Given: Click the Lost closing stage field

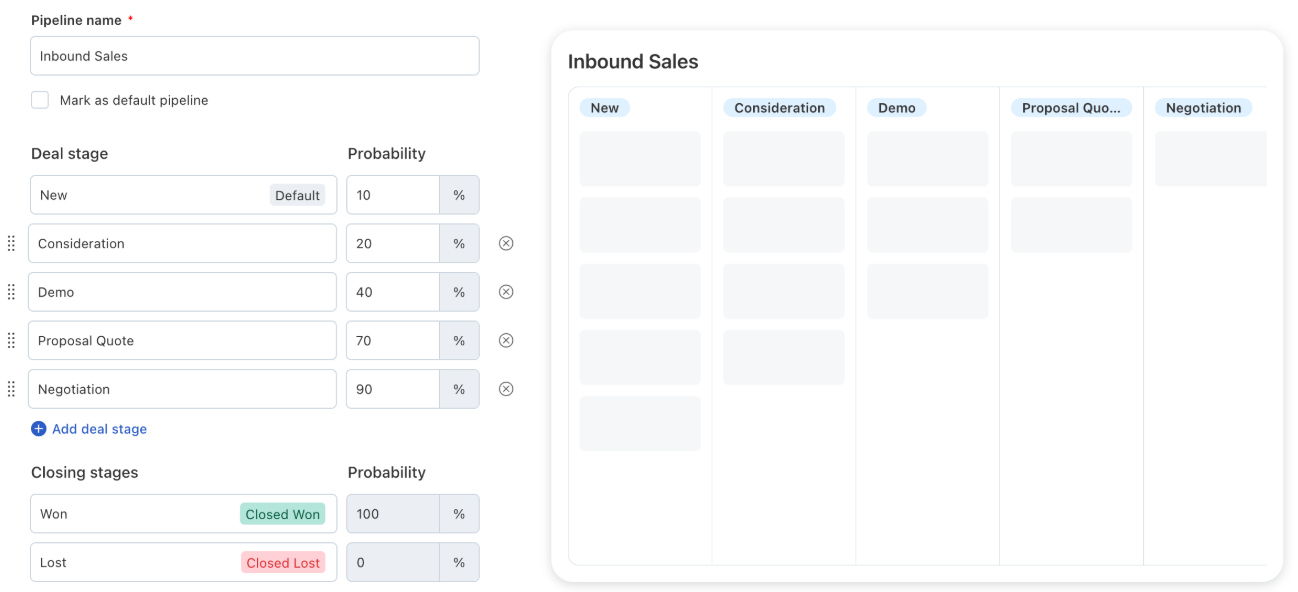Looking at the screenshot, I should pyautogui.click(x=183, y=562).
